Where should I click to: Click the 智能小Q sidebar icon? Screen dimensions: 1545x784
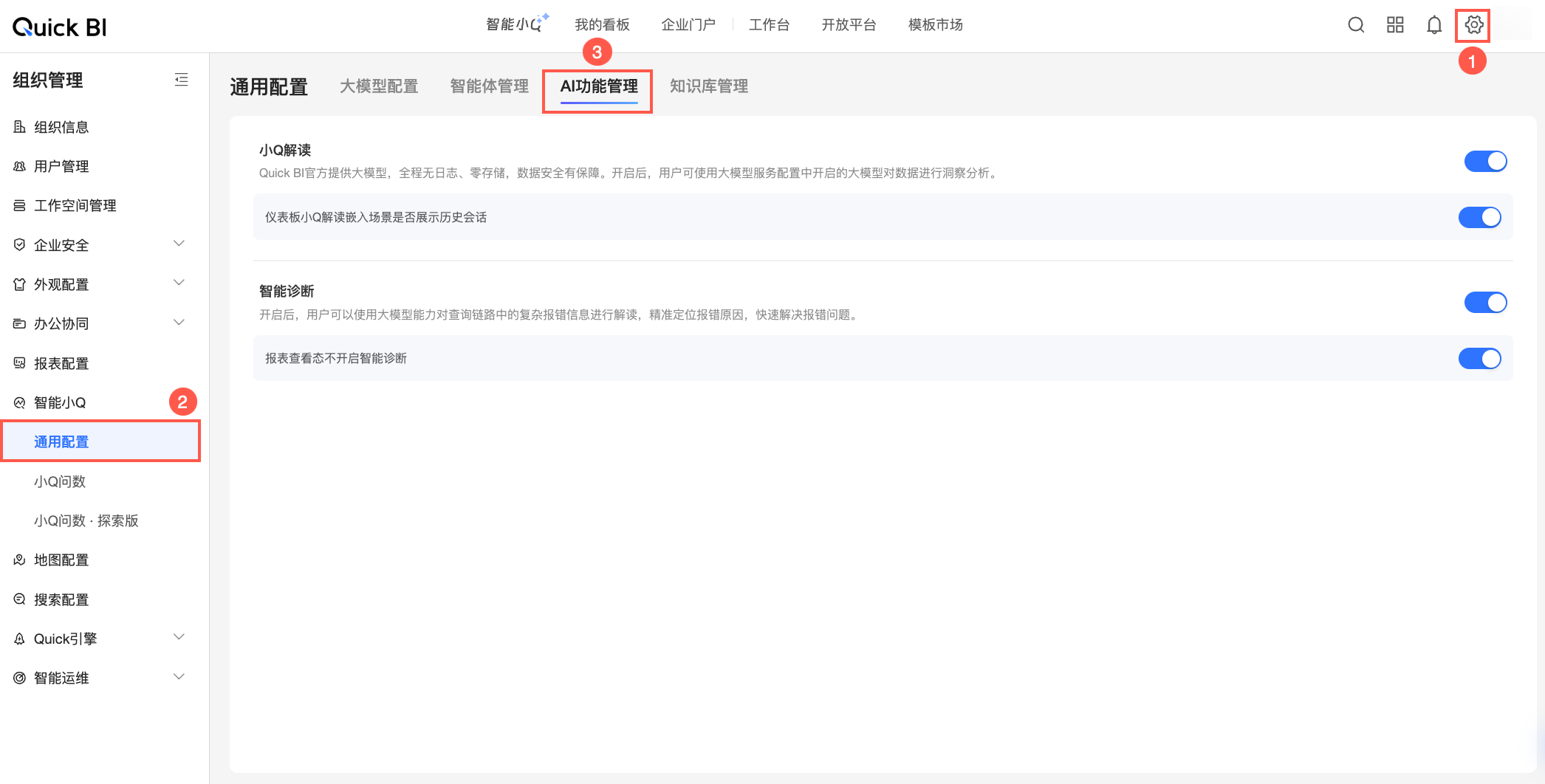20,402
